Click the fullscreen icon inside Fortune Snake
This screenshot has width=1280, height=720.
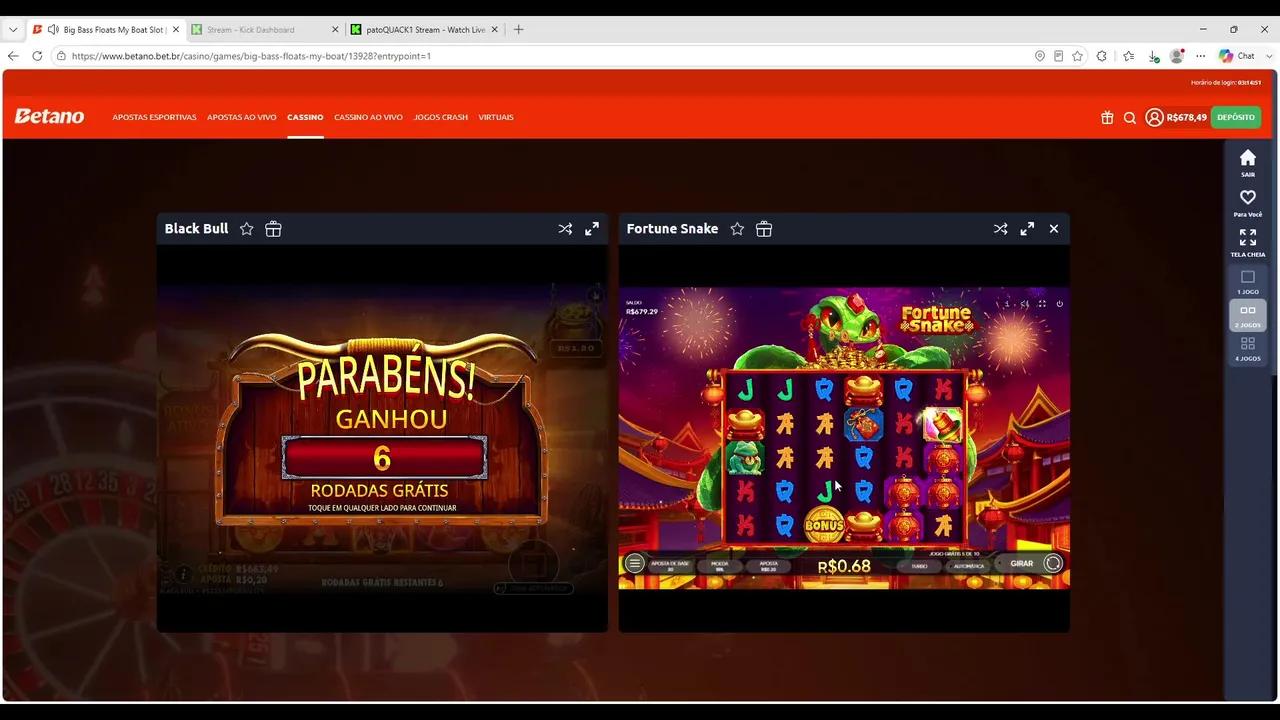tap(1042, 303)
